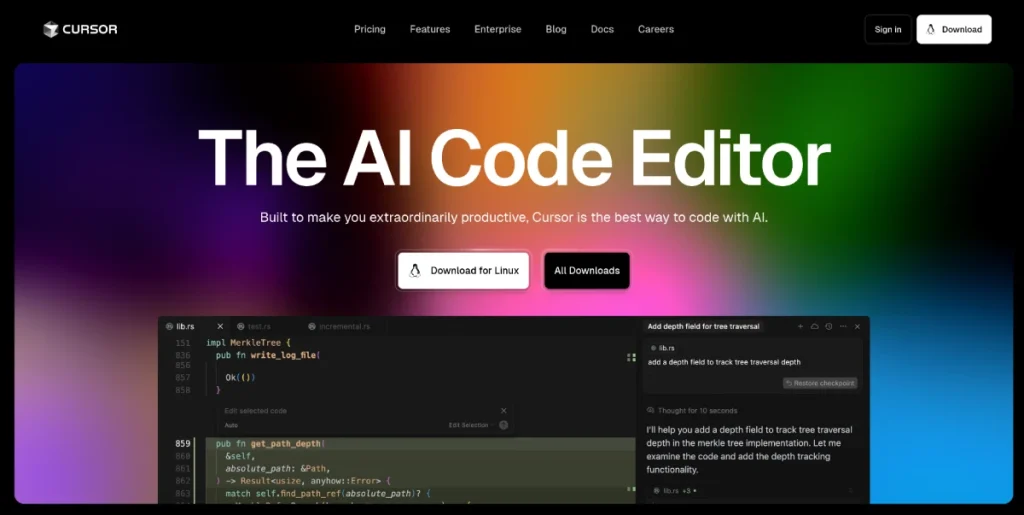
Task: Close the chat panel
Action: pyautogui.click(x=857, y=326)
